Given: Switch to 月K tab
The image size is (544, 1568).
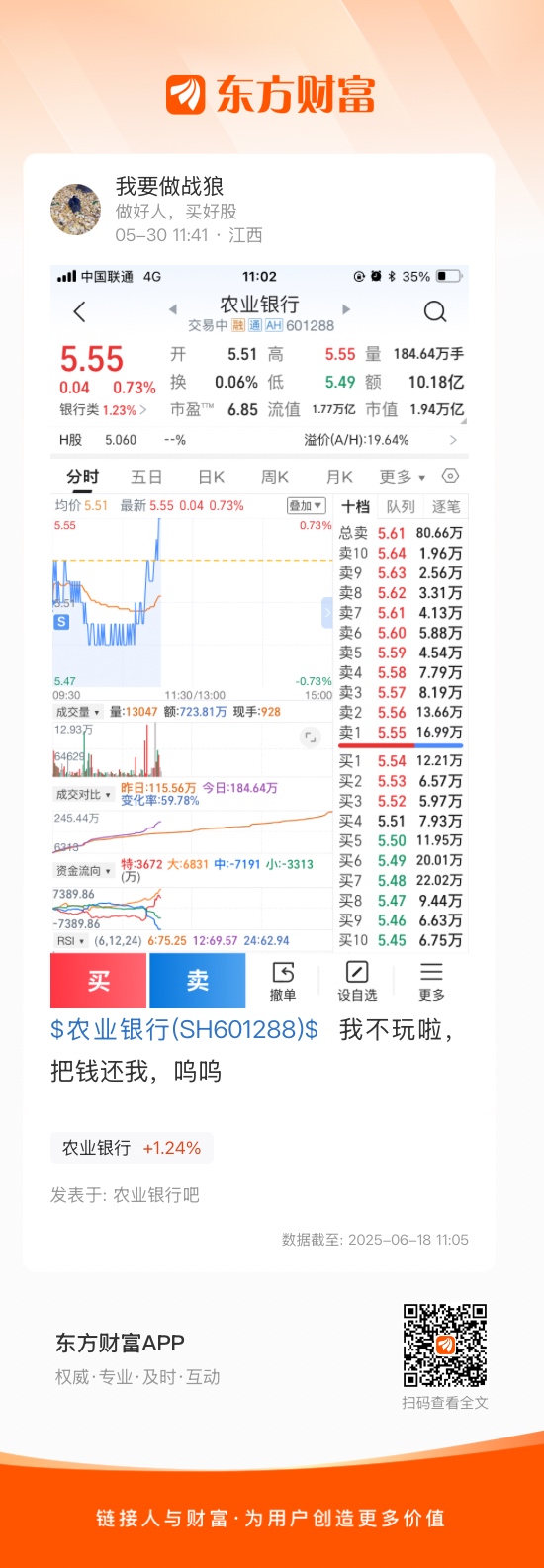Looking at the screenshot, I should (340, 477).
